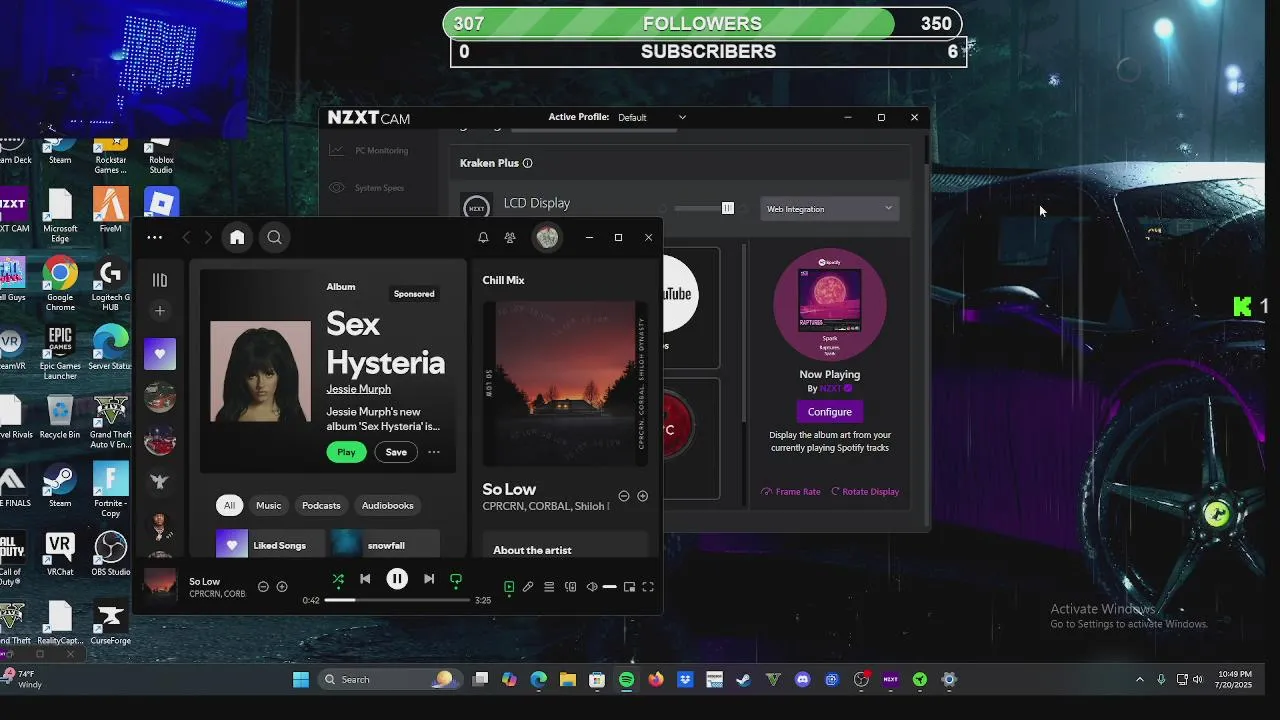Open more options for Sex Hysteria album
Viewport: 1280px width, 720px height.
(x=434, y=452)
